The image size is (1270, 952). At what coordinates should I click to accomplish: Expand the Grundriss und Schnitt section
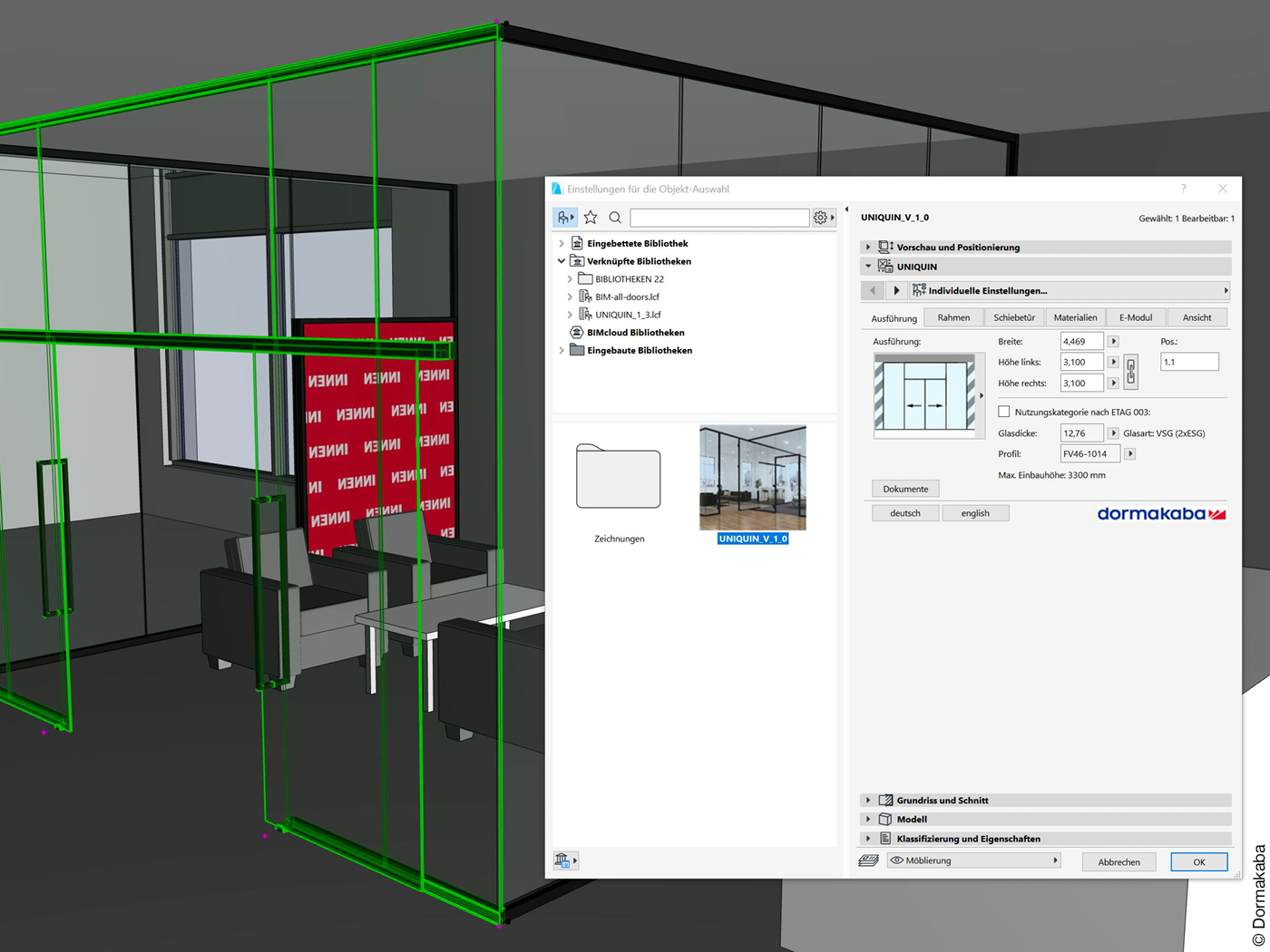868,801
